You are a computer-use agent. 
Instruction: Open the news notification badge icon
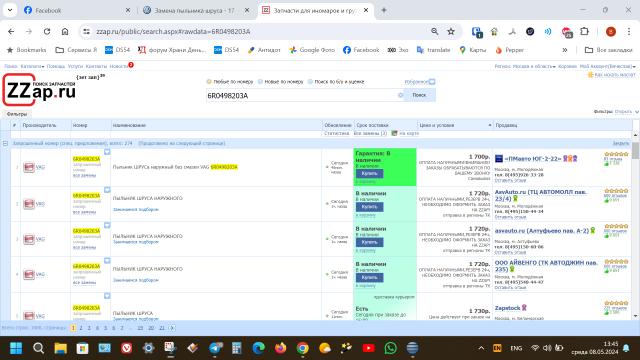pyautogui.click(x=131, y=64)
